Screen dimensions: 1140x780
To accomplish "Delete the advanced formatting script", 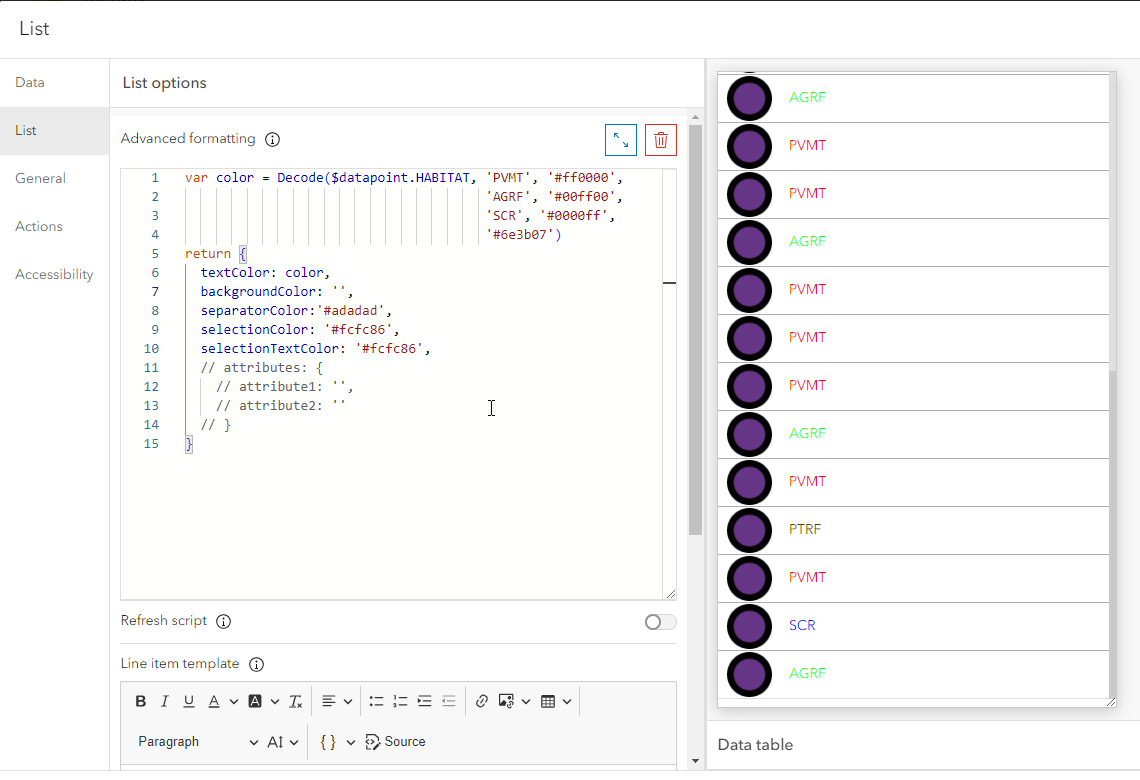I will pyautogui.click(x=660, y=140).
